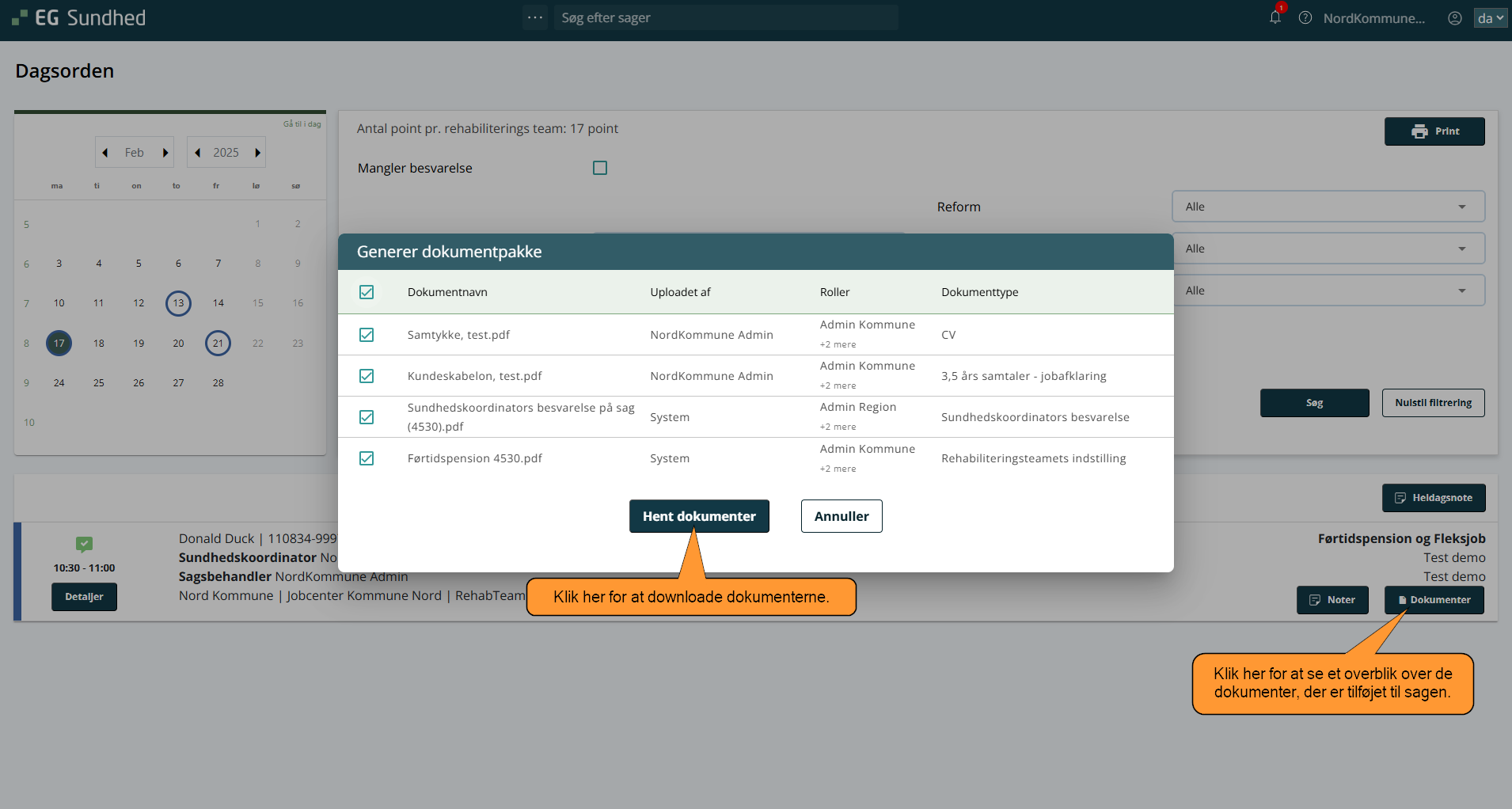Viewport: 1512px width, 809px height.
Task: Go to next year arrow
Action: coord(257,153)
